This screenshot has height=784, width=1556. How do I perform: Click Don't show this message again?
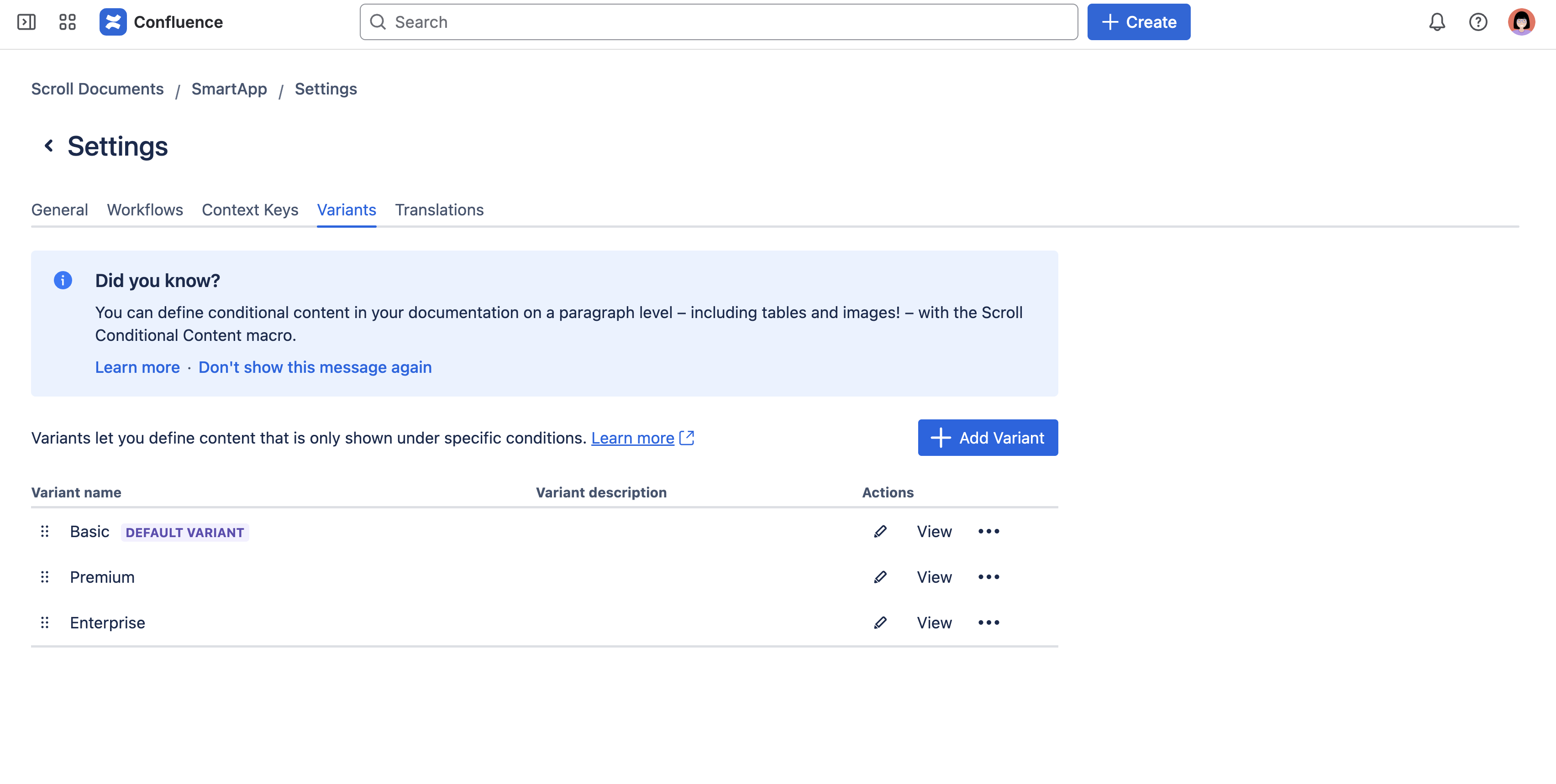[315, 367]
